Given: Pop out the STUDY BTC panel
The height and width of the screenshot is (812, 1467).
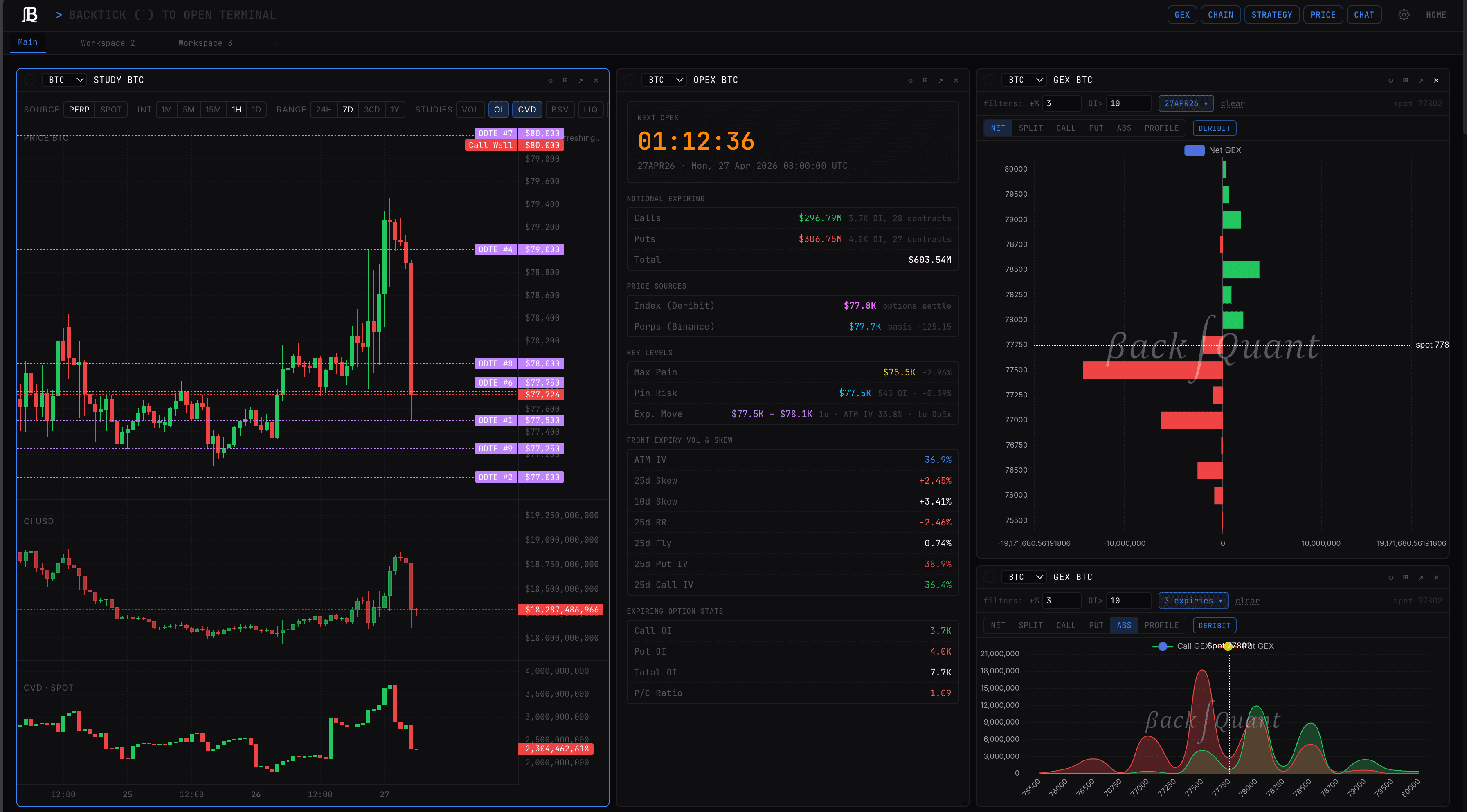Looking at the screenshot, I should point(581,80).
